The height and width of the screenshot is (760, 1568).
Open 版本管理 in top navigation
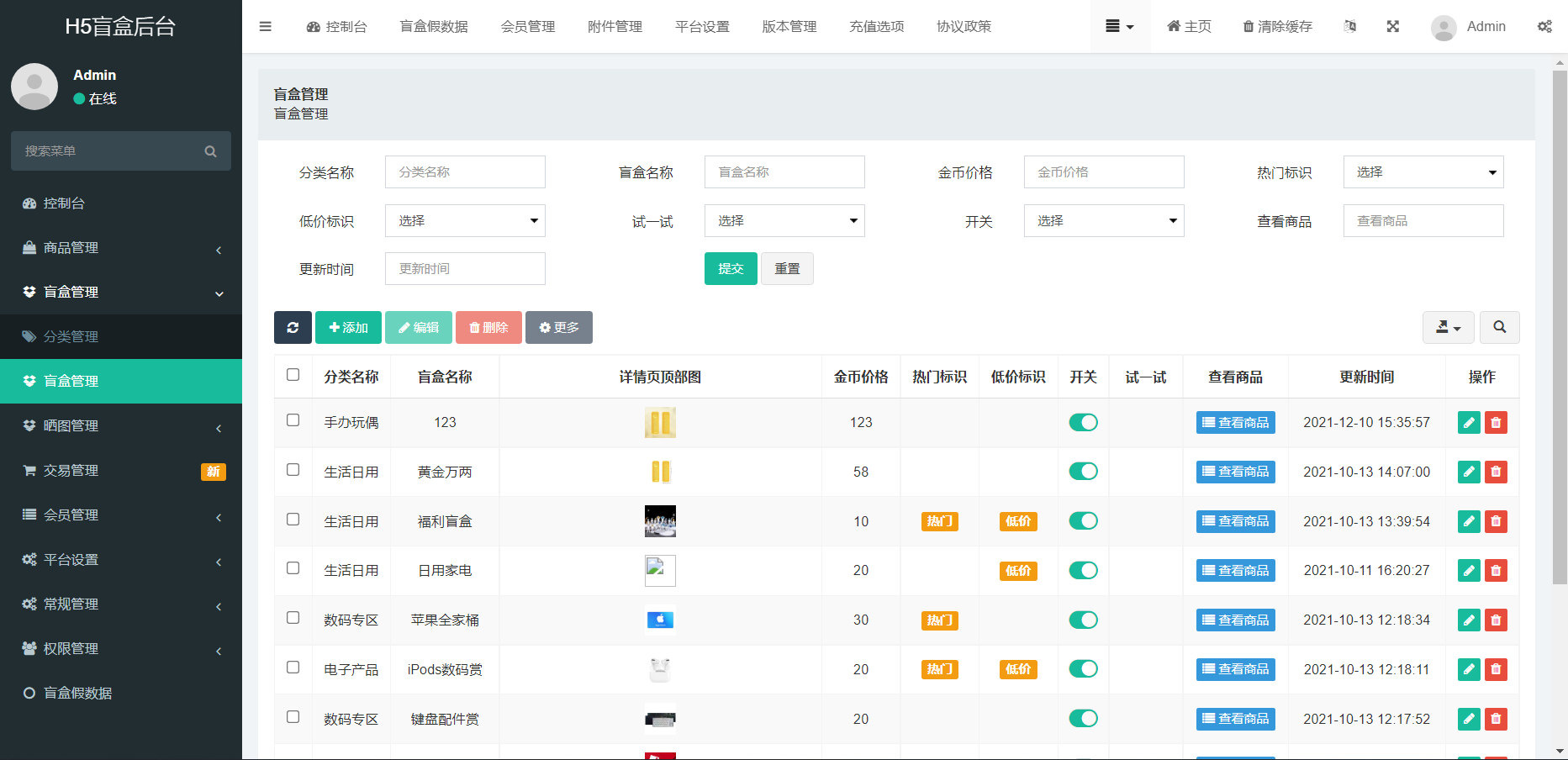[x=789, y=27]
